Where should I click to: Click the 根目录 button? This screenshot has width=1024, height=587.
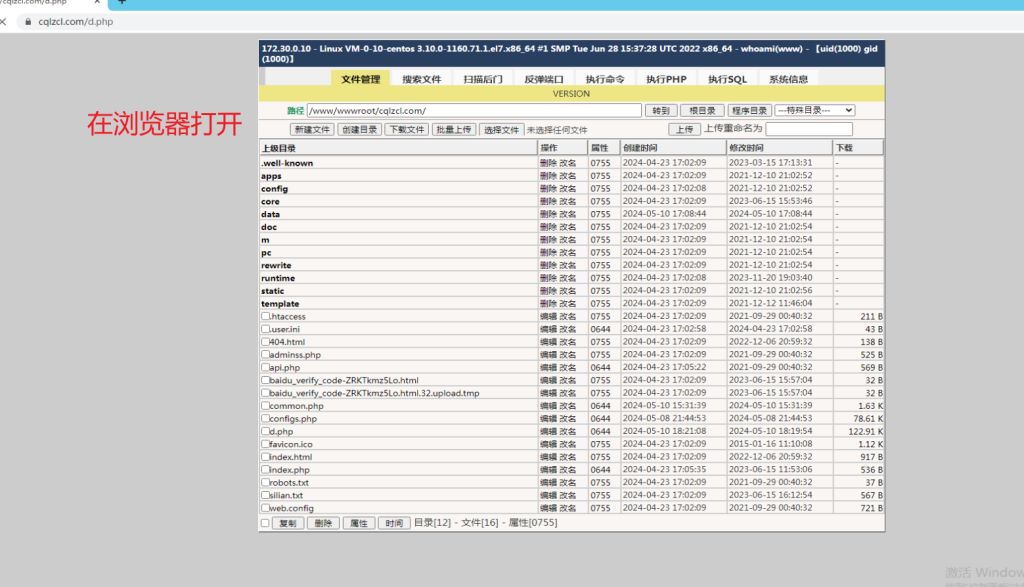coord(702,111)
